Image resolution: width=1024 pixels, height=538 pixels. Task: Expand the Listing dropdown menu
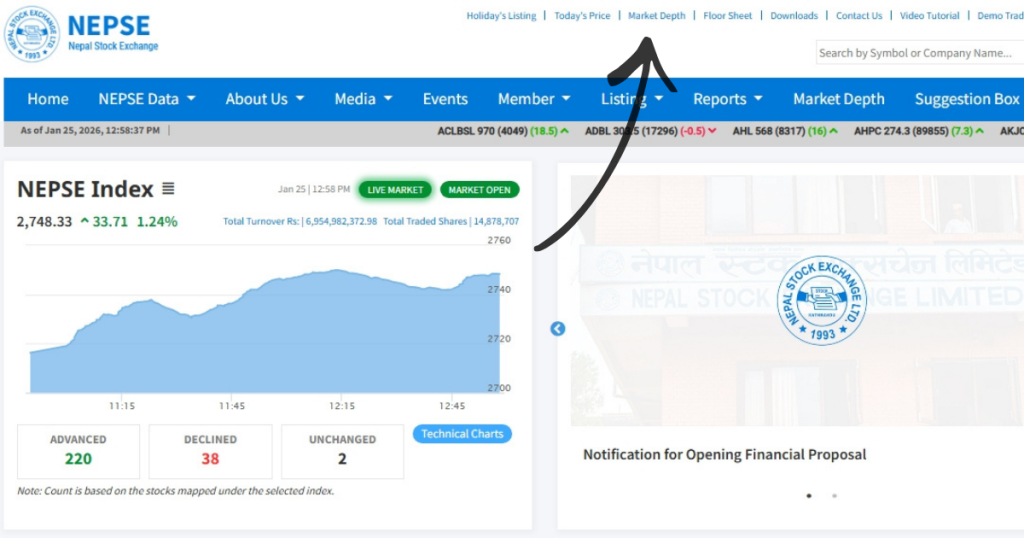click(x=632, y=99)
